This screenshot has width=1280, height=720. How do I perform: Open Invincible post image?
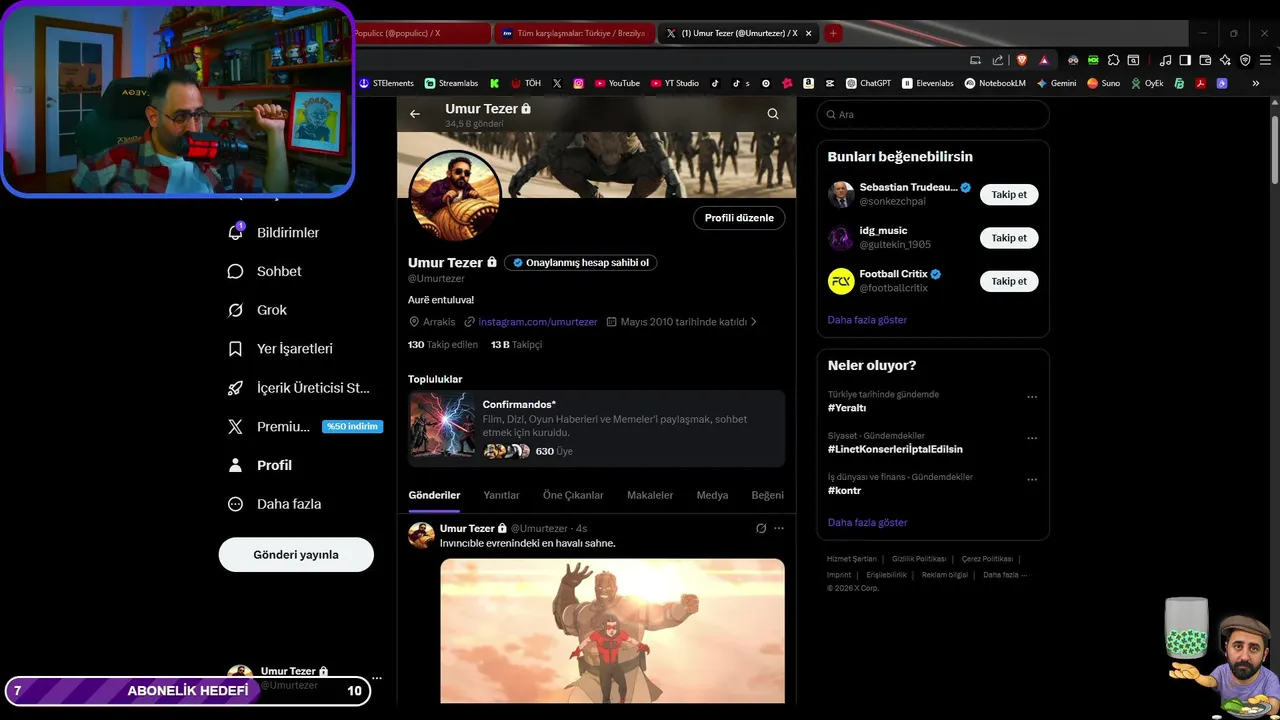coord(612,631)
